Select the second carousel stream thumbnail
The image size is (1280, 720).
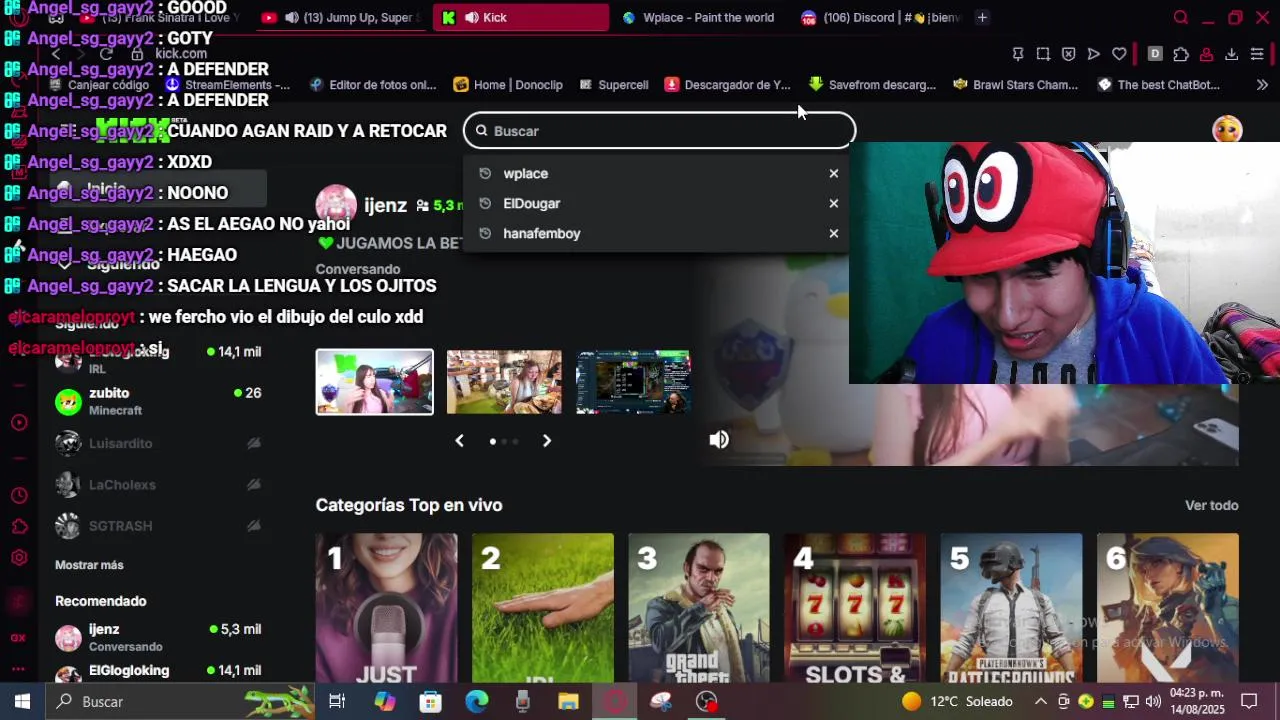(x=504, y=382)
